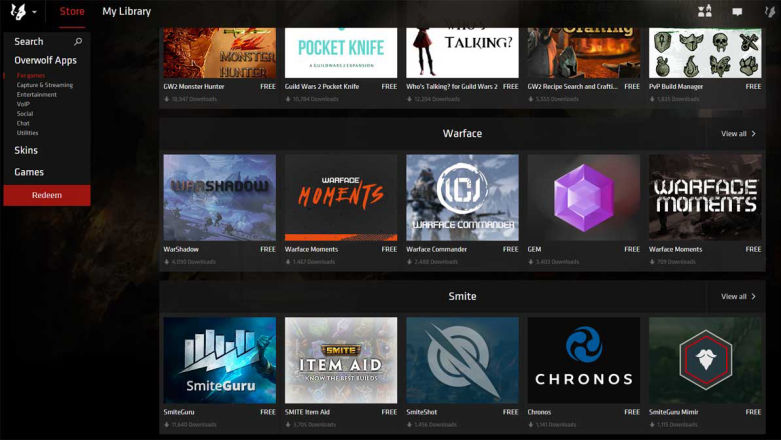Open the Games section in the sidebar

coord(29,172)
